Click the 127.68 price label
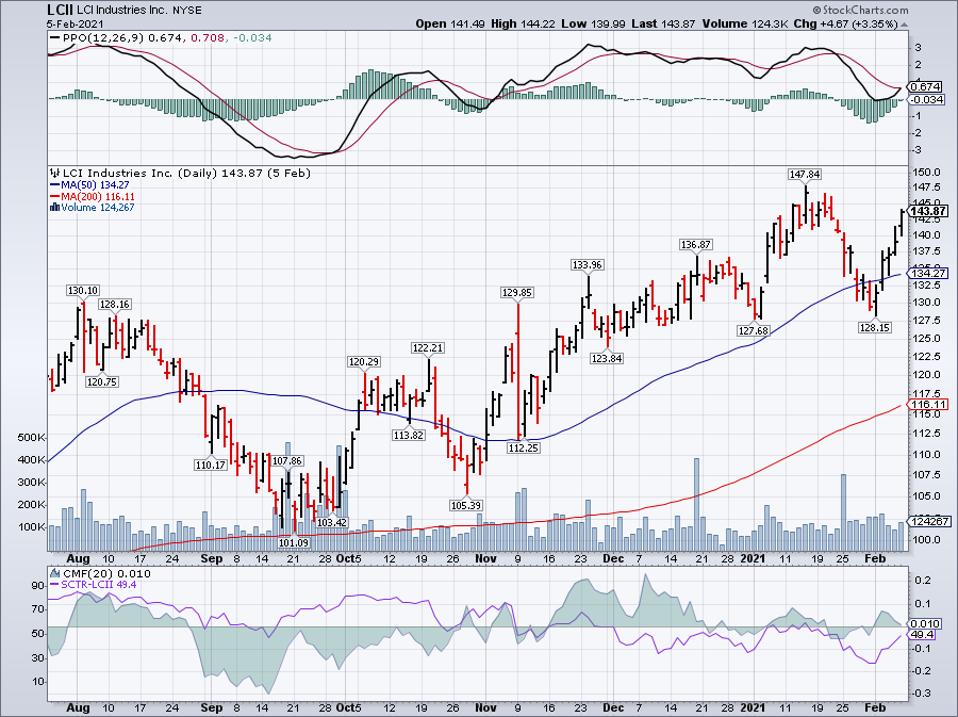This screenshot has height=717, width=958. (x=754, y=330)
